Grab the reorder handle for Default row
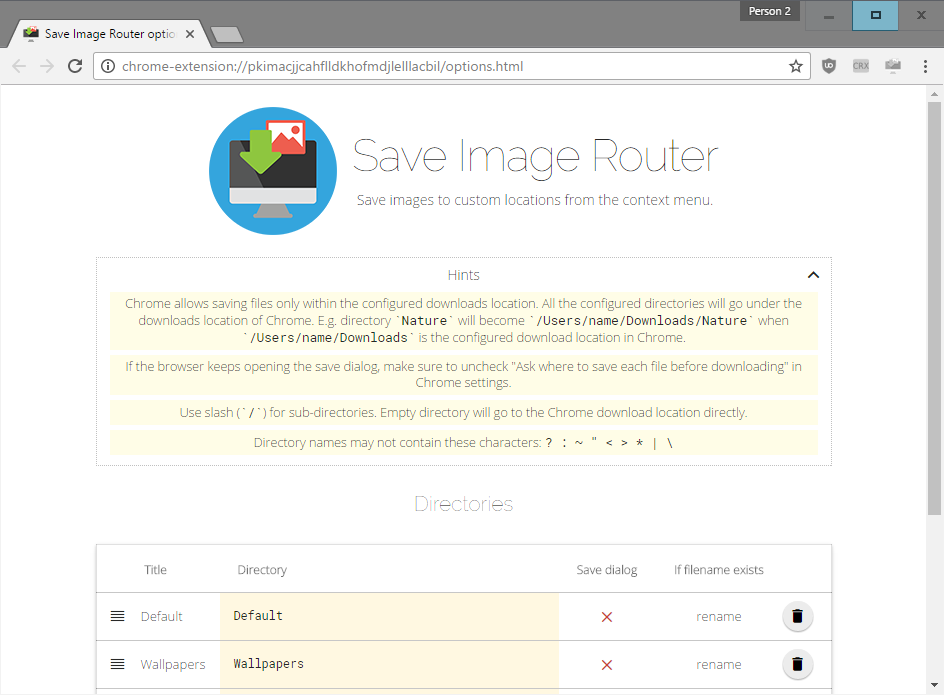 (x=117, y=616)
